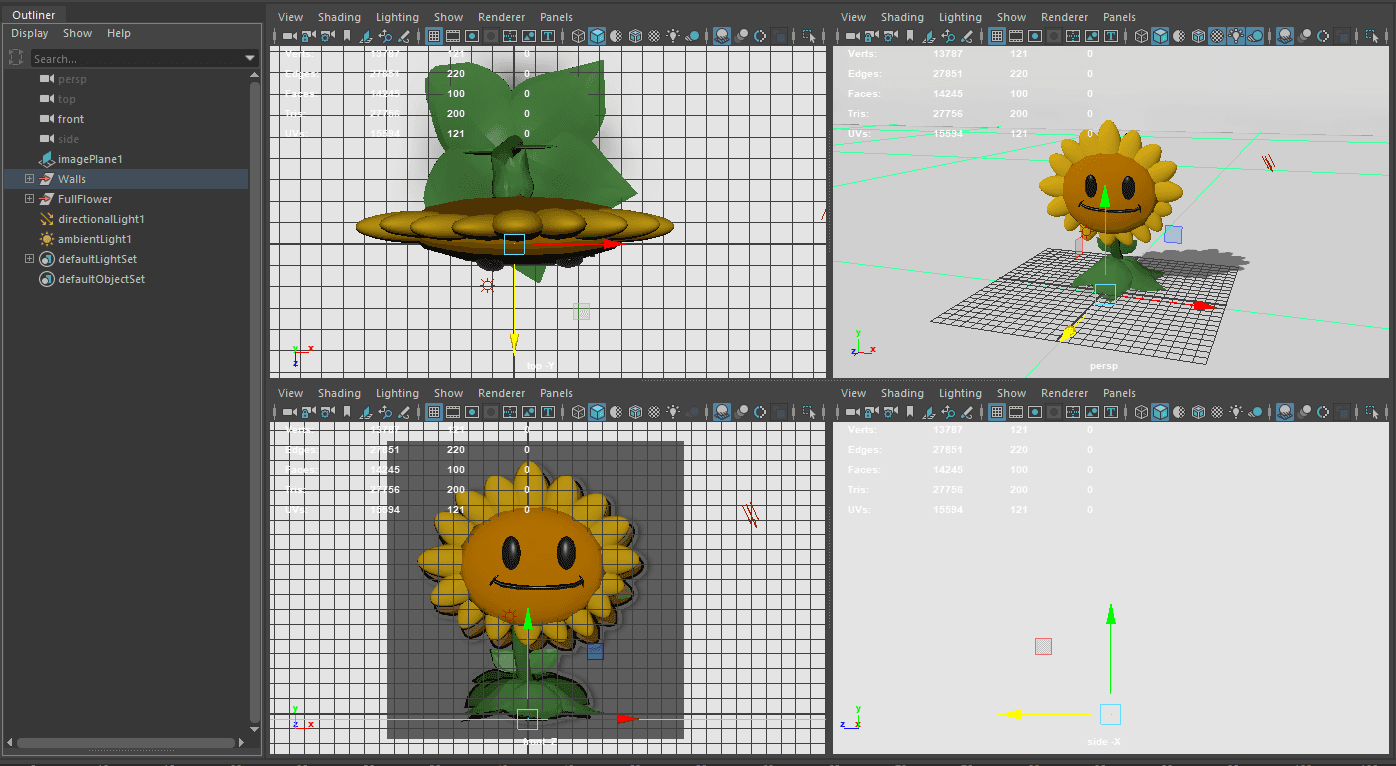The image size is (1396, 766).
Task: Click Isolate Select icon in top view panel
Action: click(808, 36)
